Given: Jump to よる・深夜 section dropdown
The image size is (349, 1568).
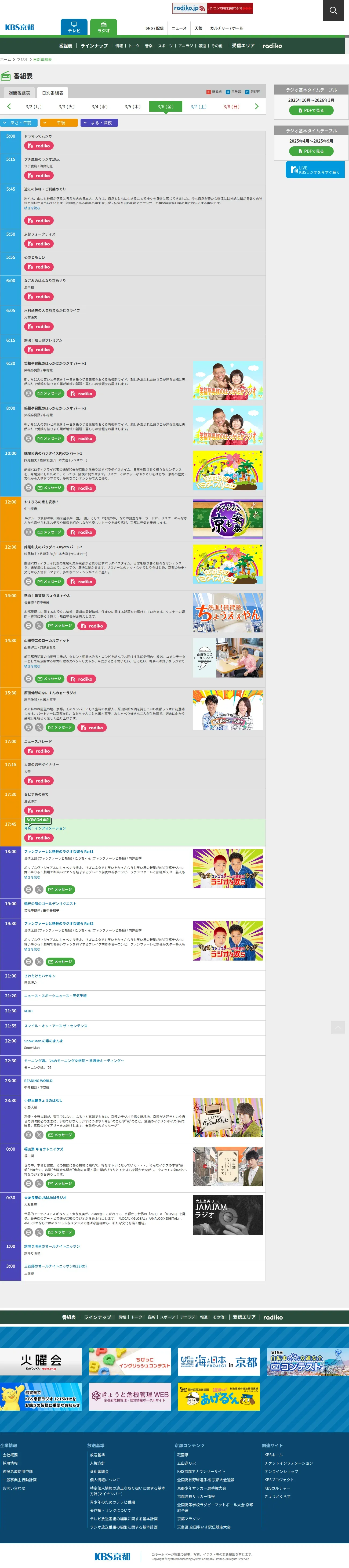Looking at the screenshot, I should point(99,122).
